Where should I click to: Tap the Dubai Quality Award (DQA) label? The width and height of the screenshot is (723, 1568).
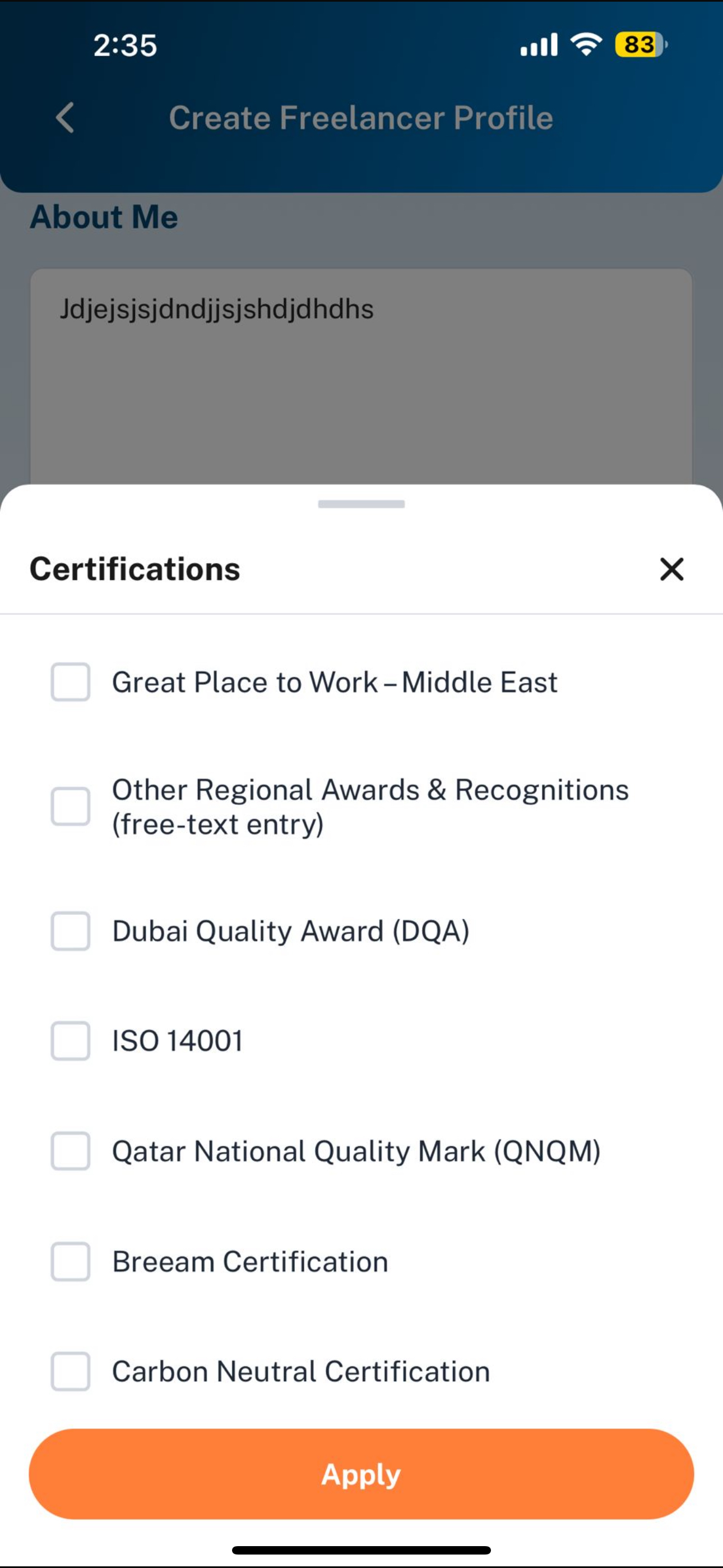point(291,931)
